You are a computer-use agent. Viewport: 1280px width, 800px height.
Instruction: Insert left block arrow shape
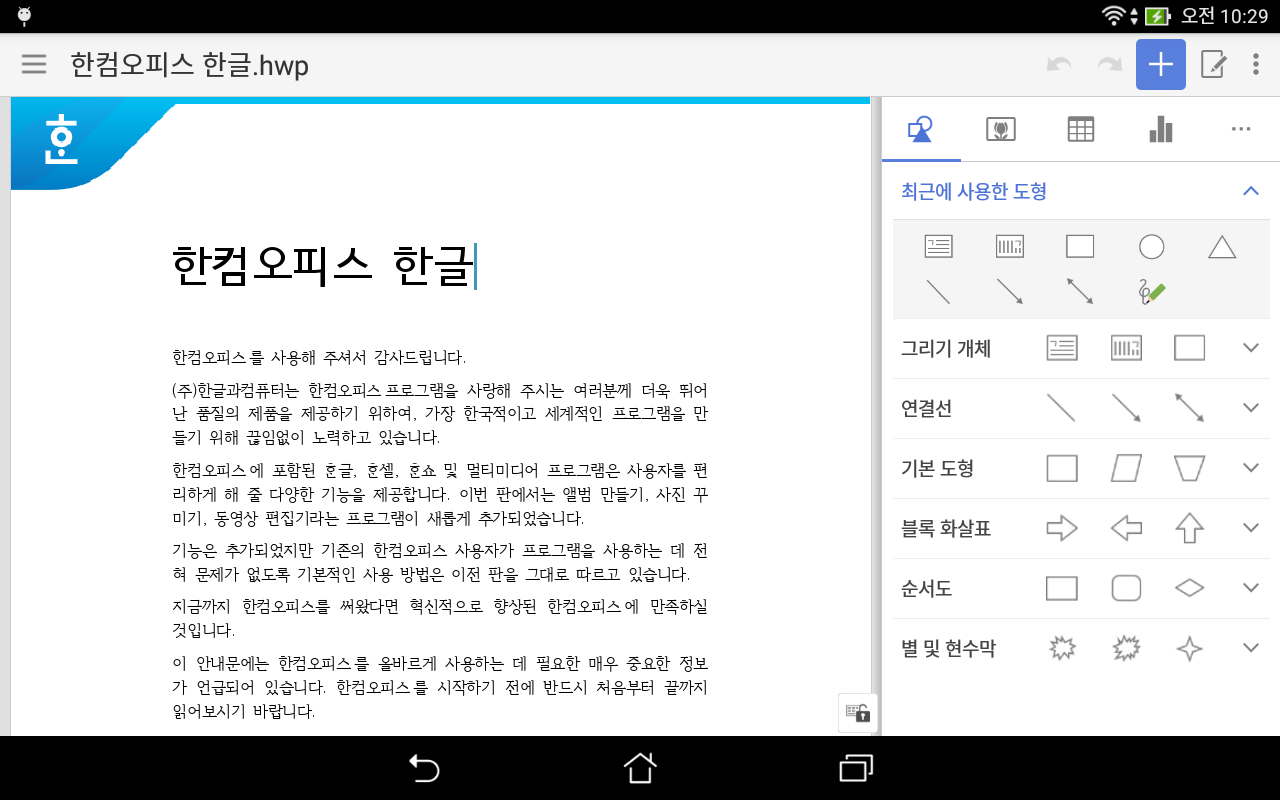tap(1126, 528)
